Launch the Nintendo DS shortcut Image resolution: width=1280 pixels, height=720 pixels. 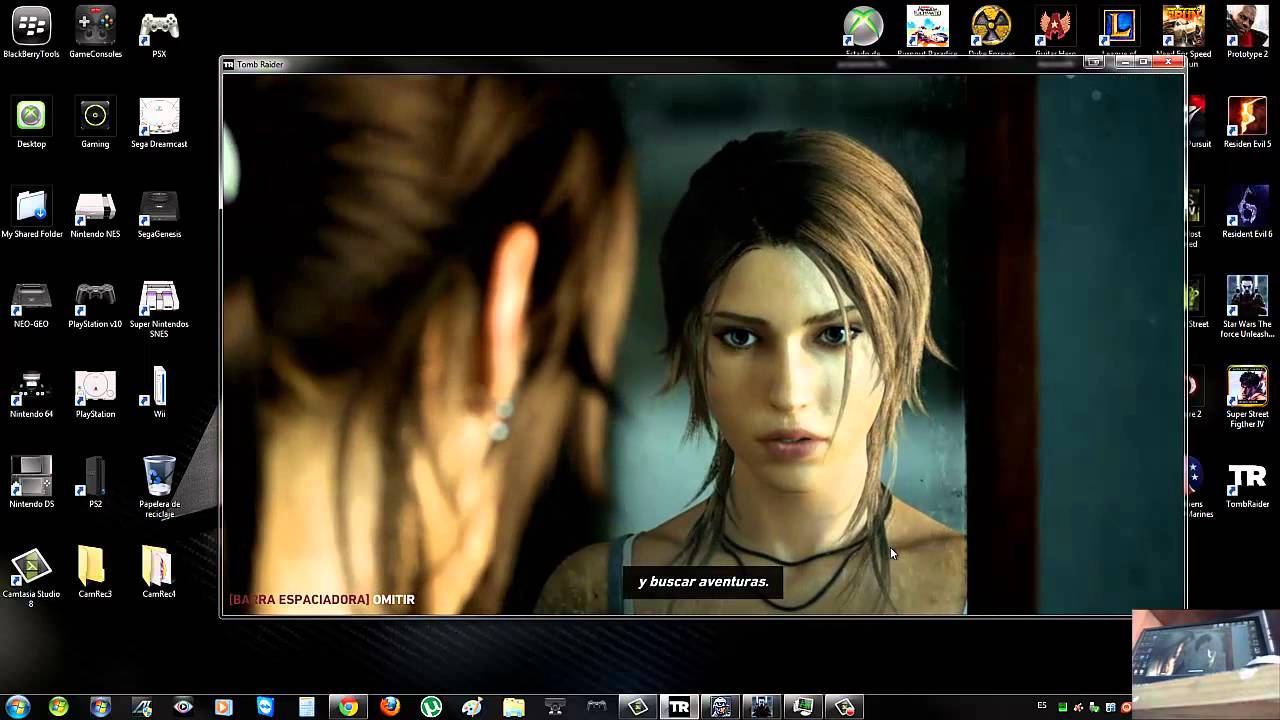[31, 484]
